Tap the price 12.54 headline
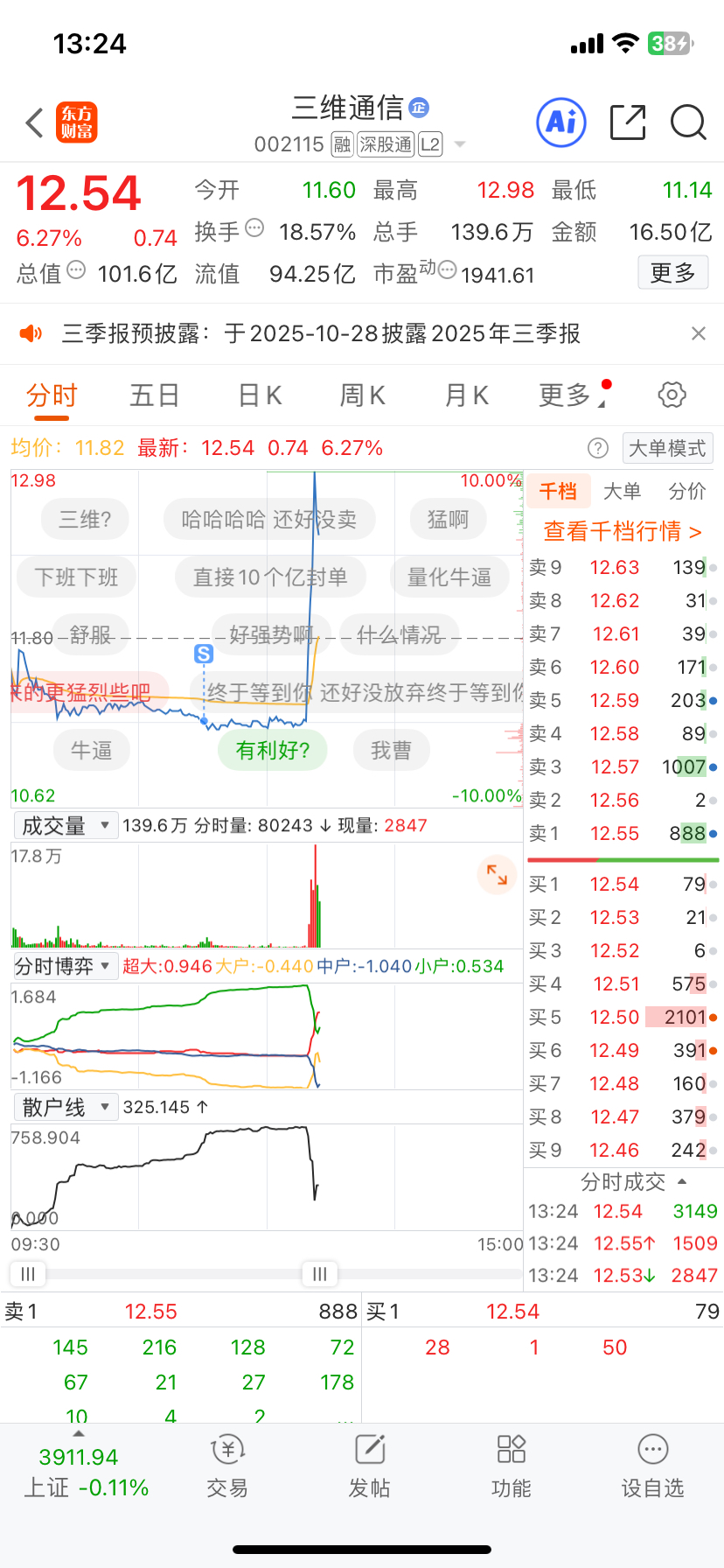The width and height of the screenshot is (724, 1568). (x=79, y=193)
